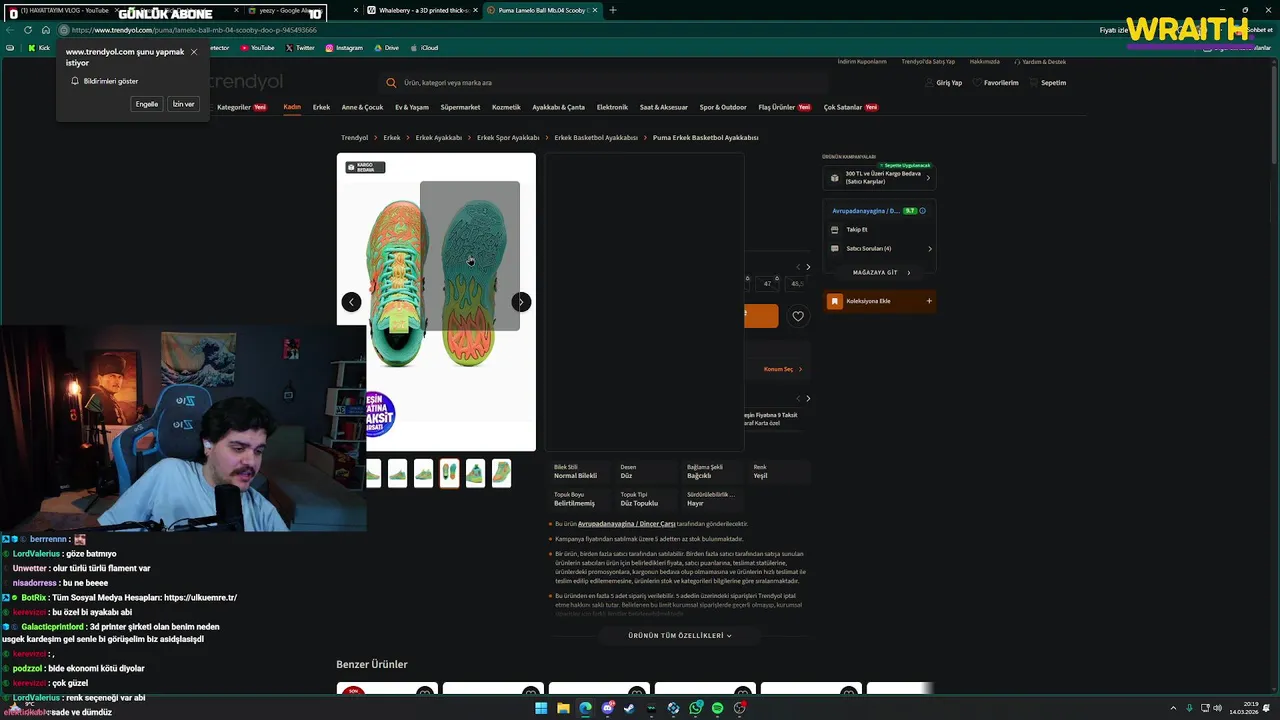Open the Instagram bookmark
The height and width of the screenshot is (720, 1280).
344,48
